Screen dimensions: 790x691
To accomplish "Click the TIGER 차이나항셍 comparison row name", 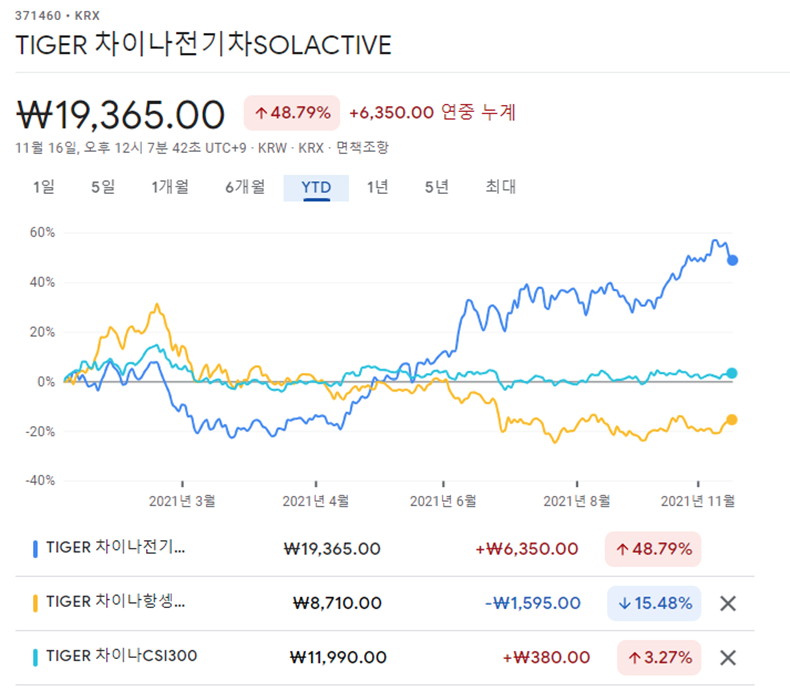I will click(x=116, y=602).
